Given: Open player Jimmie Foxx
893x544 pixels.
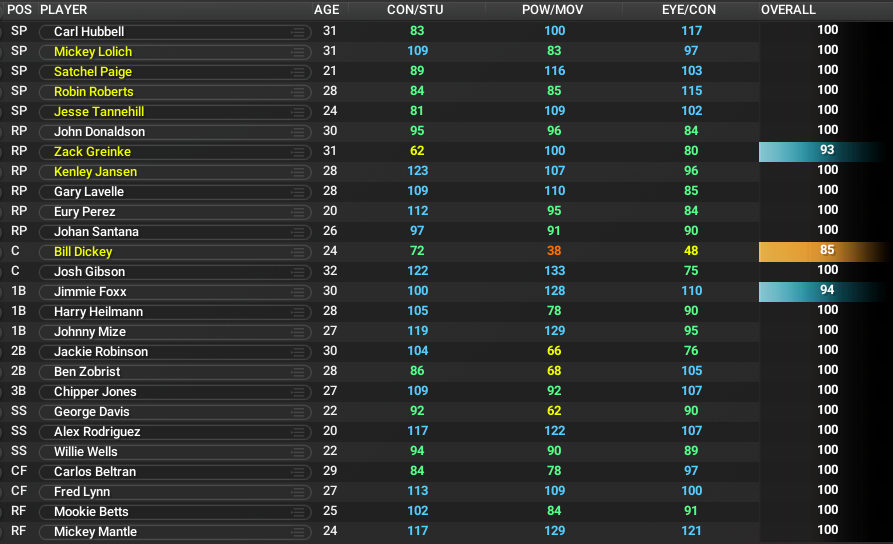Looking at the screenshot, I should click(x=90, y=292).
